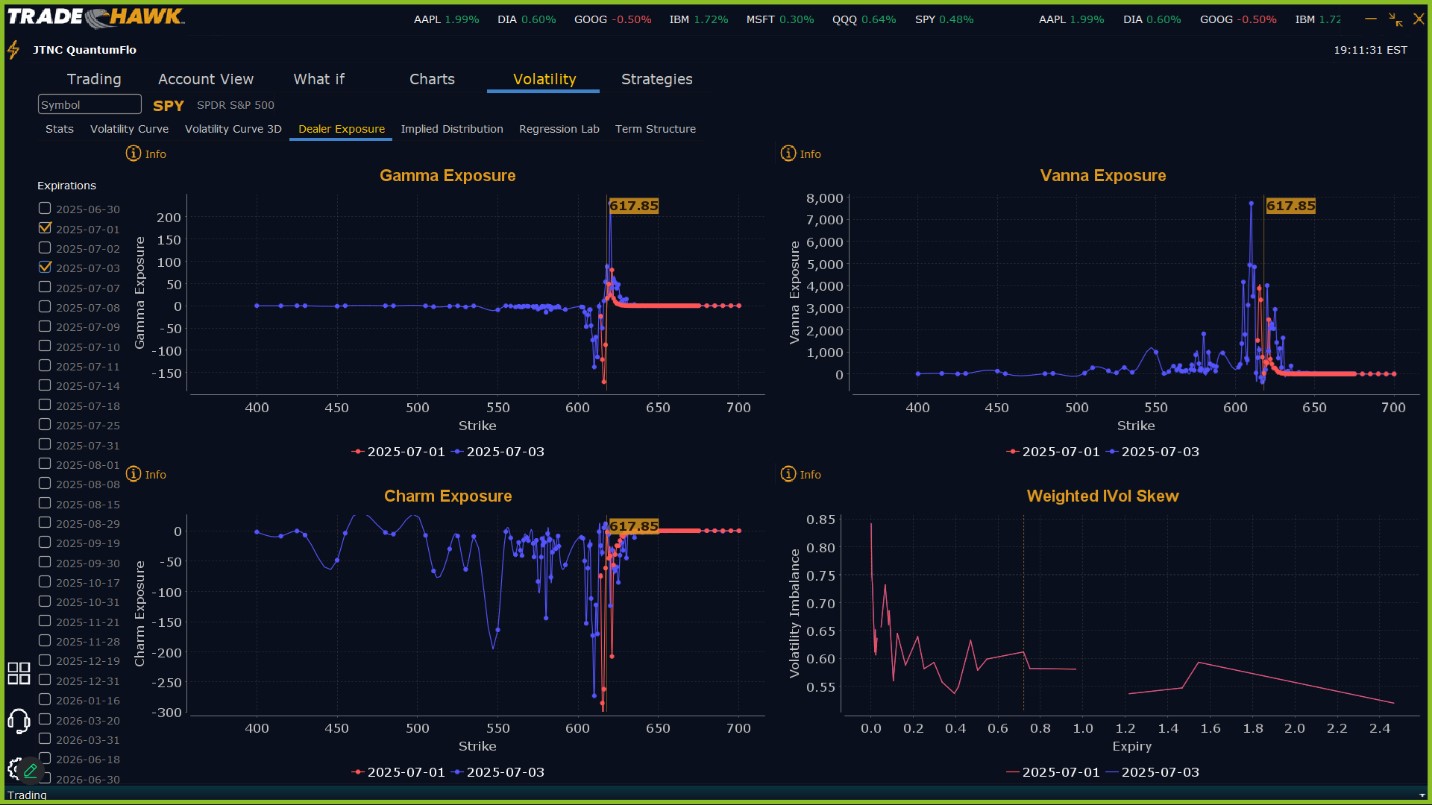Open the Stats sub-tab
This screenshot has height=805, width=1432.
[x=59, y=129]
